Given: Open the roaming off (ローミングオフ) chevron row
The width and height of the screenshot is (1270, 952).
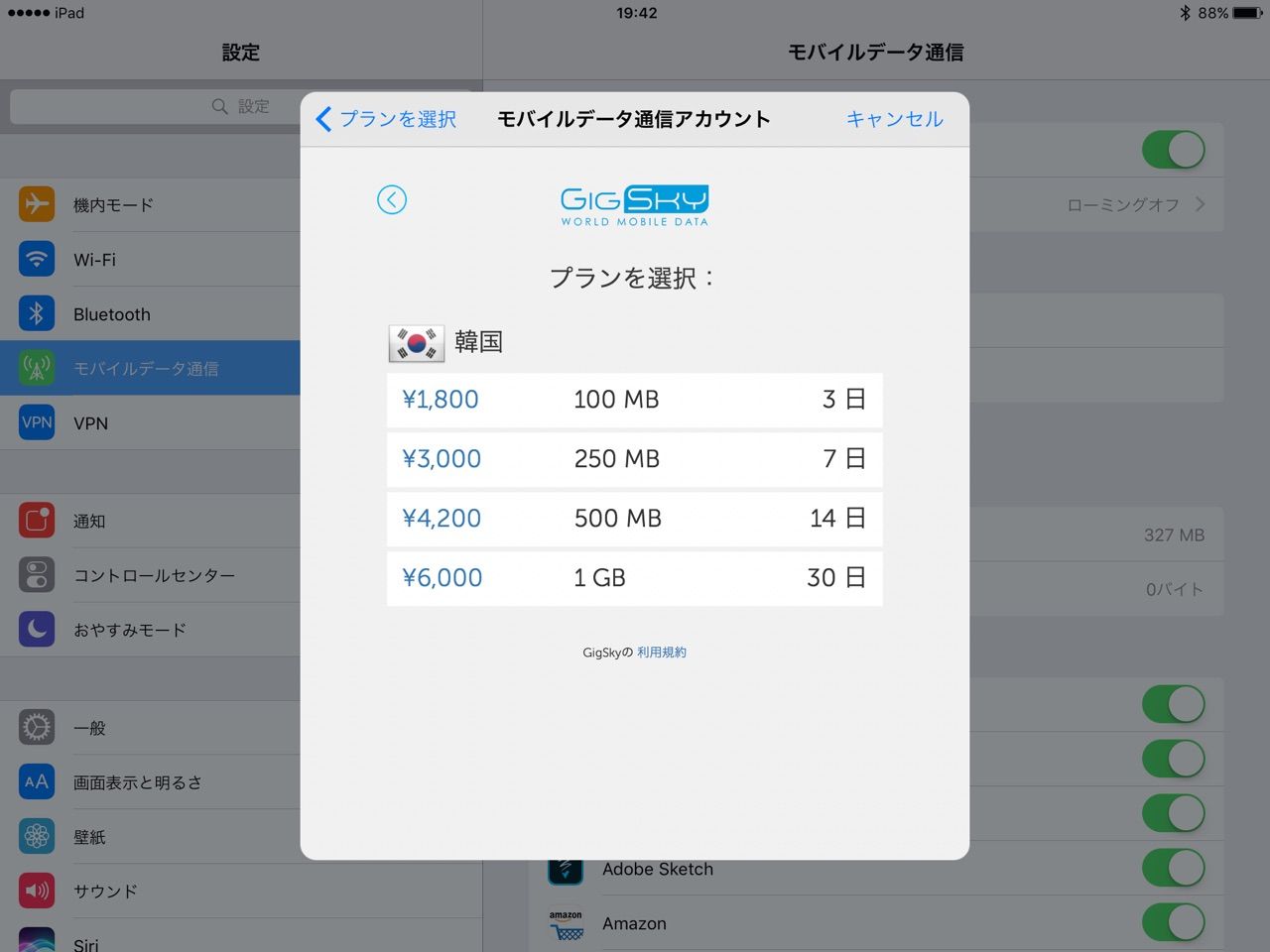Looking at the screenshot, I should pyautogui.click(x=1096, y=205).
